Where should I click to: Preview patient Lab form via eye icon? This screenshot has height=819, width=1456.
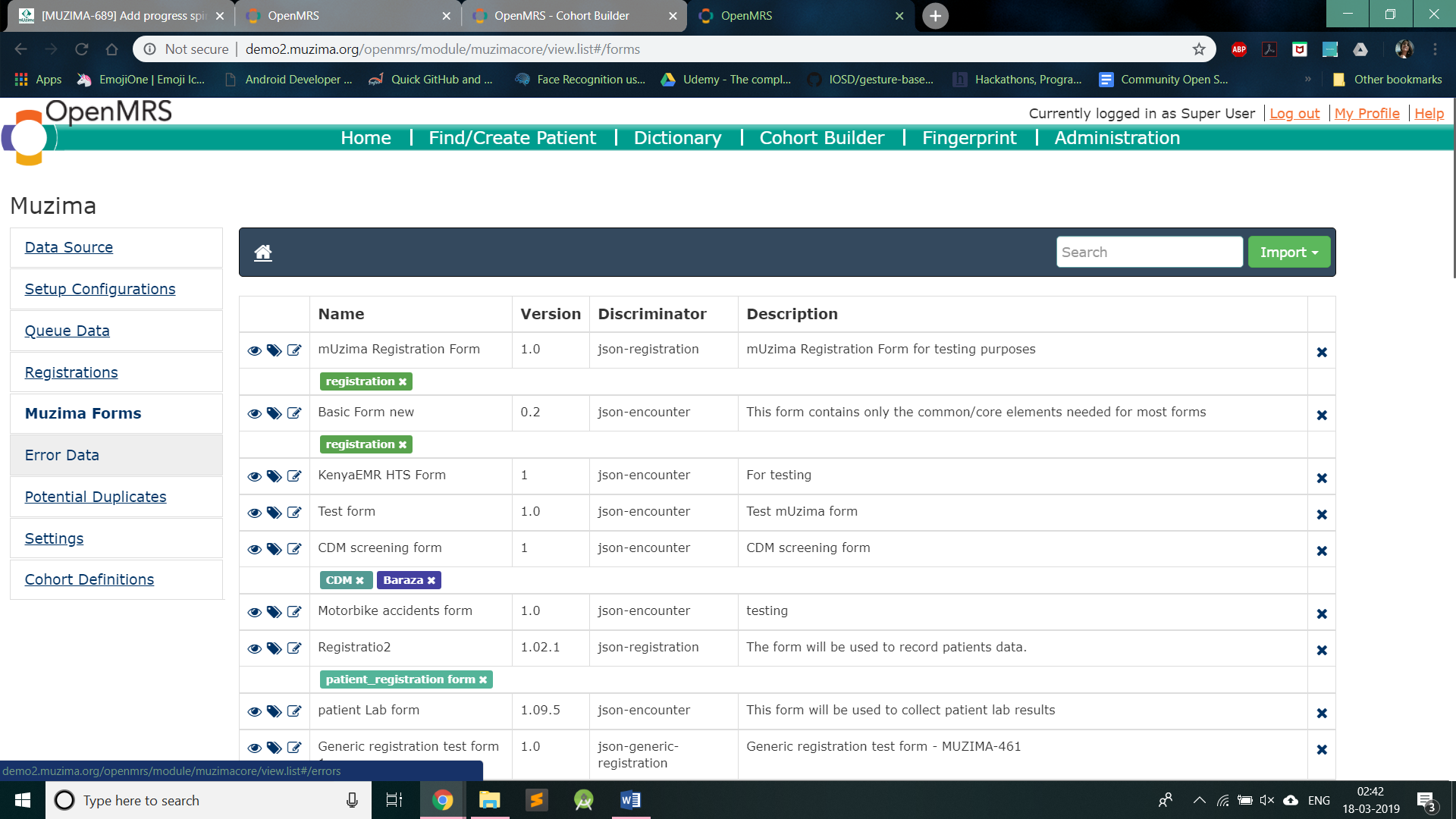(x=255, y=711)
